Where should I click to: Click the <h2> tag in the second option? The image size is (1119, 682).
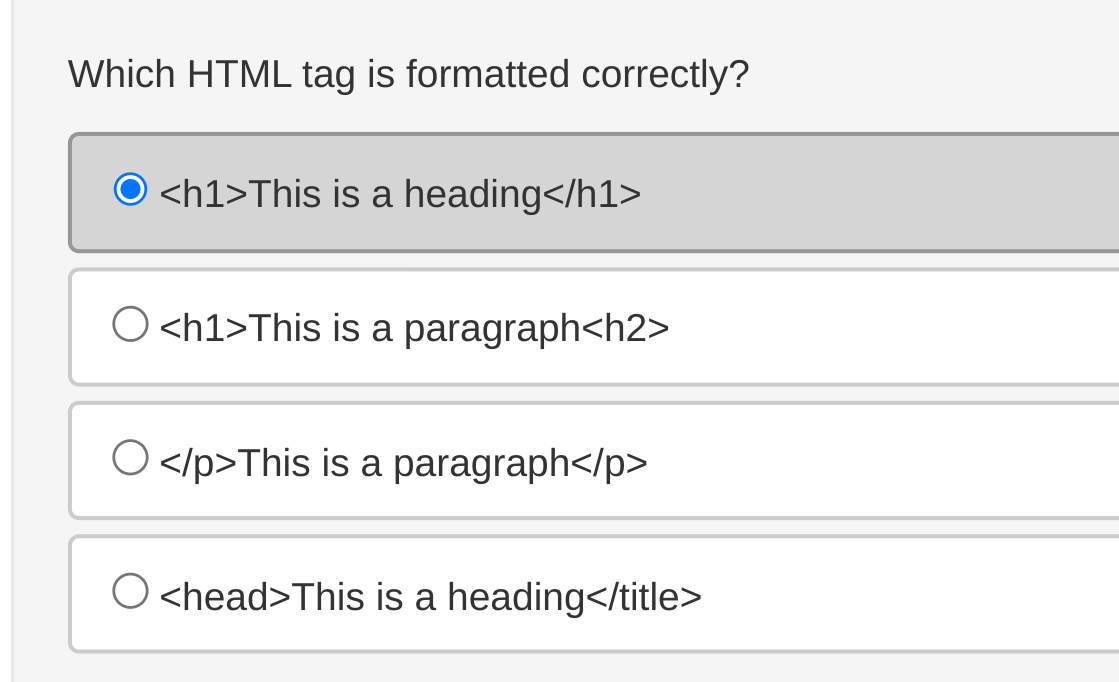626,328
